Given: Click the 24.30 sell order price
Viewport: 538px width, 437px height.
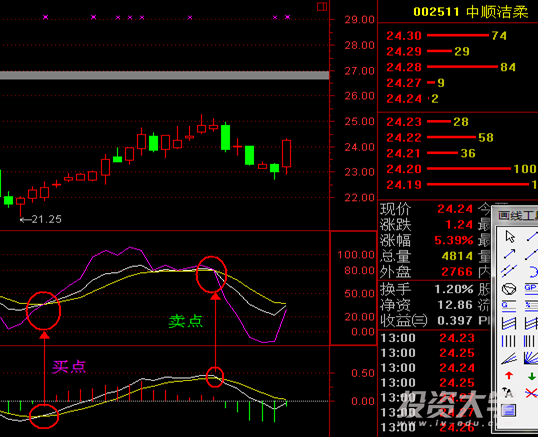Looking at the screenshot, I should click(x=404, y=36).
